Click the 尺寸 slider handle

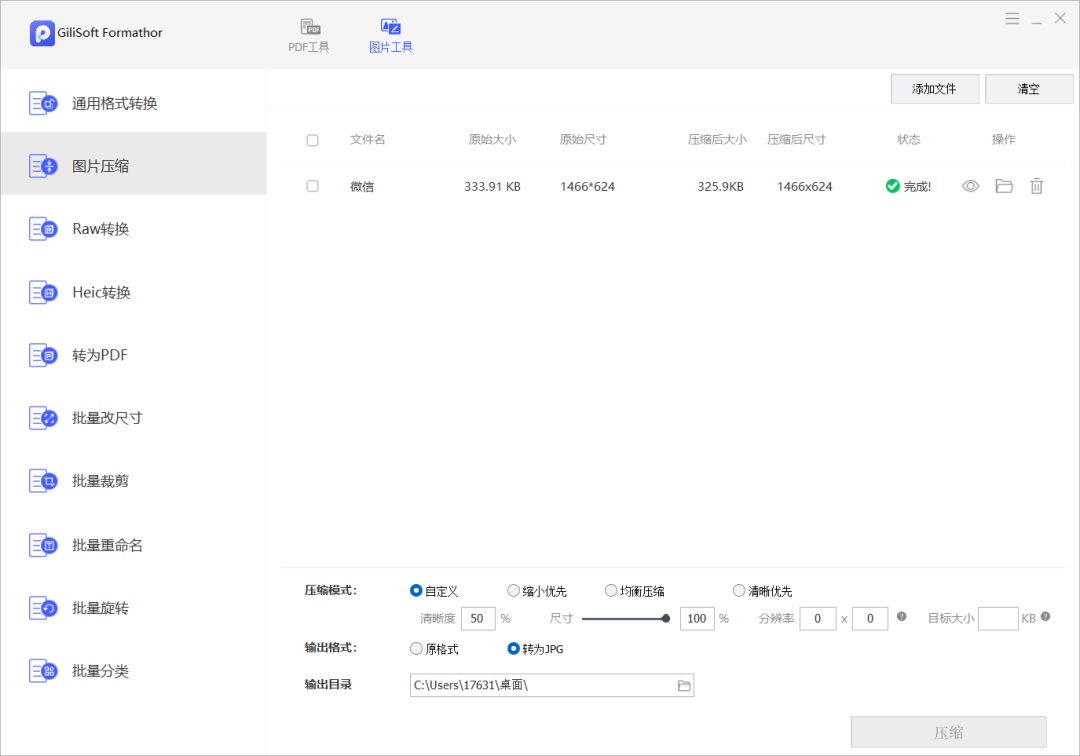coord(666,619)
